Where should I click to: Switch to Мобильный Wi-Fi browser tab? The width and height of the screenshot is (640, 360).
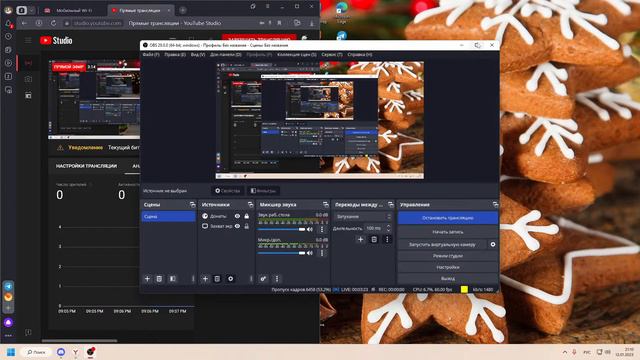coord(74,10)
